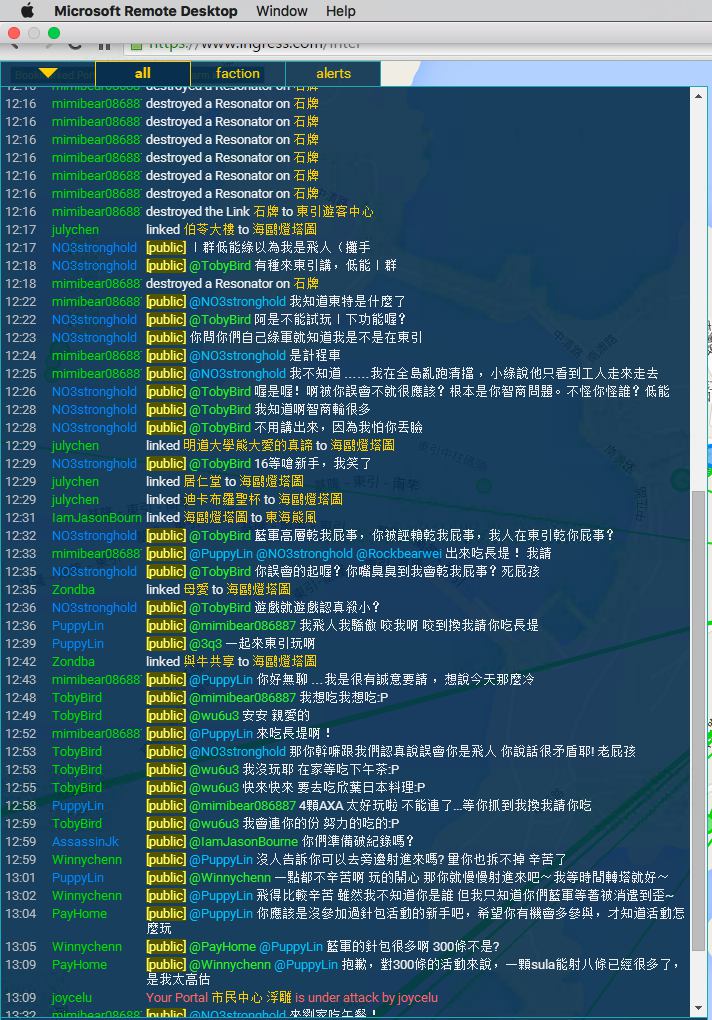
Task: Collapse chat with the yellow triangle arrow
Action: click(47, 72)
